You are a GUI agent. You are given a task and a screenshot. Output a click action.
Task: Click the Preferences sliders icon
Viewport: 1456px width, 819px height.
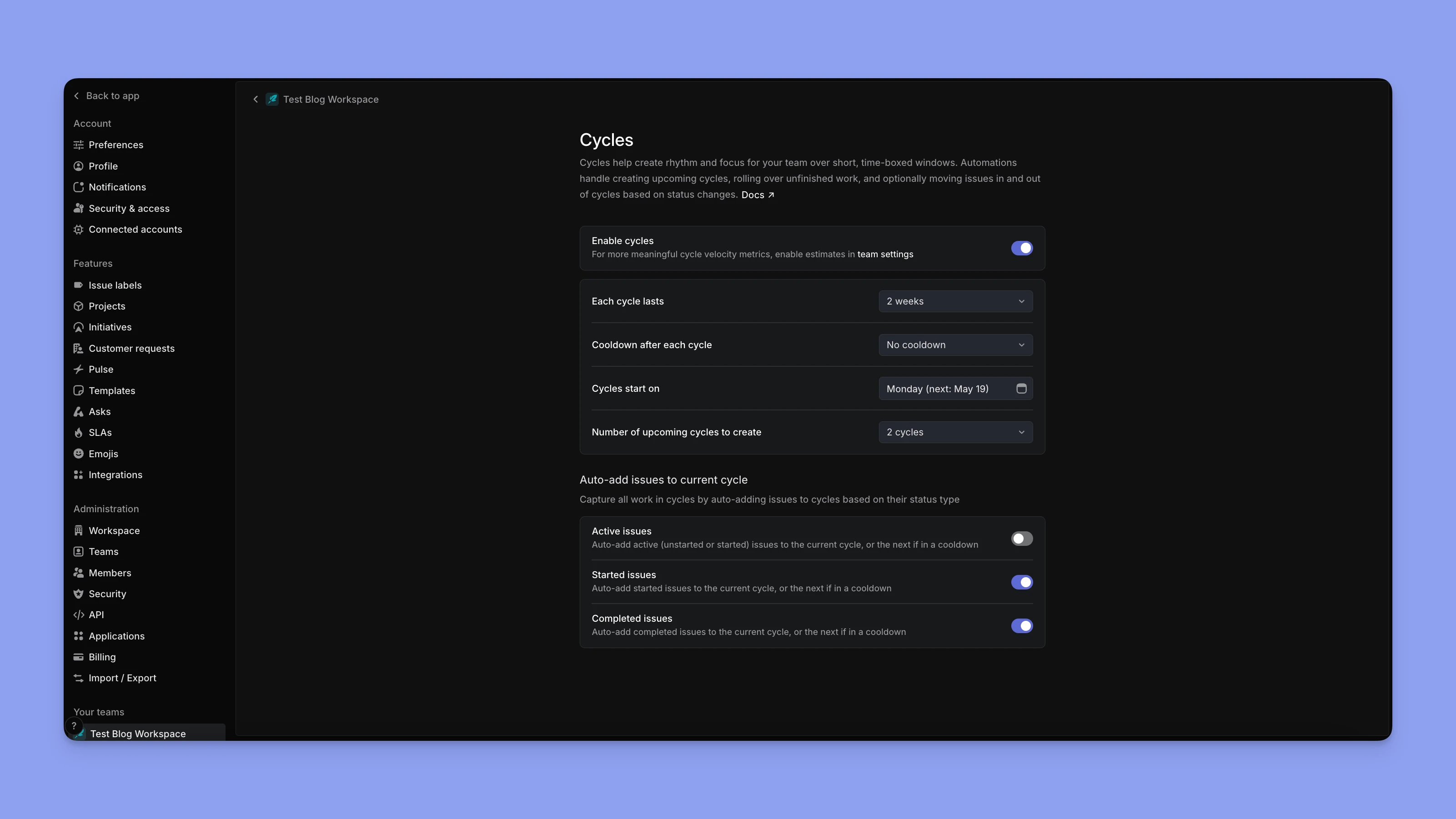[x=79, y=145]
